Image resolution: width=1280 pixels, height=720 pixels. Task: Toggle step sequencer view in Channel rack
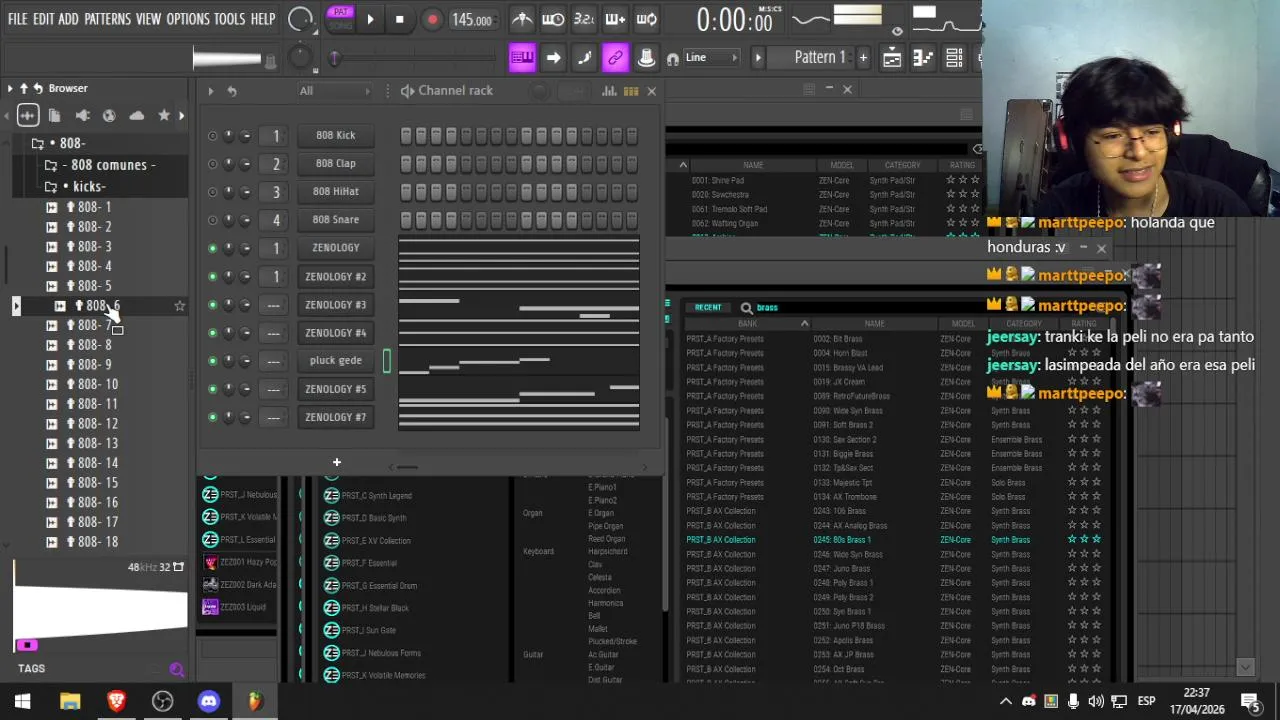click(x=631, y=91)
